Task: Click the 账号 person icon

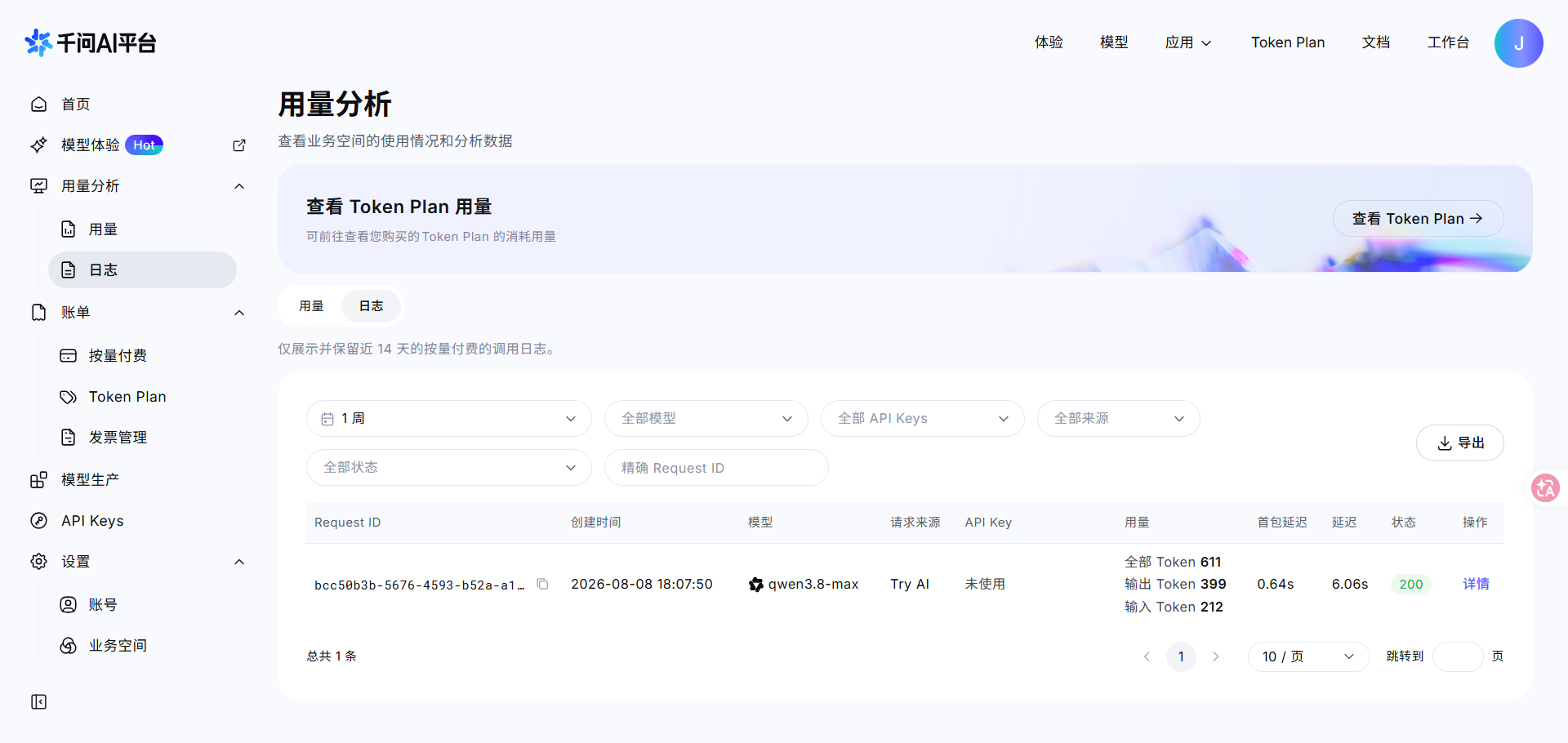Action: pyautogui.click(x=69, y=605)
